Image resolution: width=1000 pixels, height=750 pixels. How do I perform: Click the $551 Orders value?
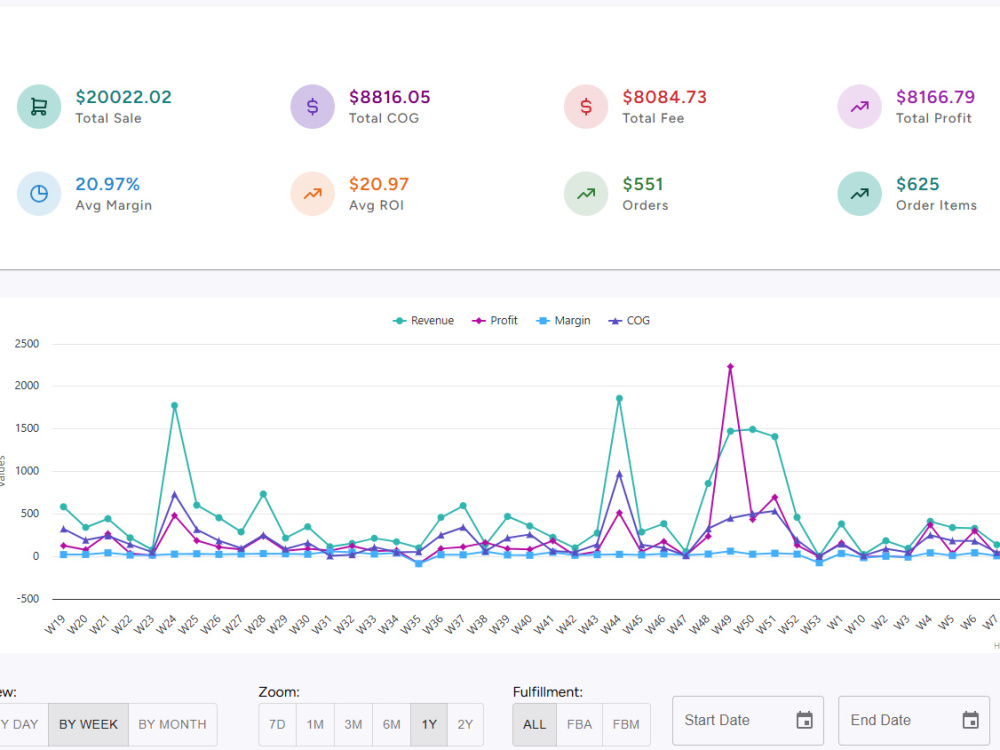click(x=643, y=184)
